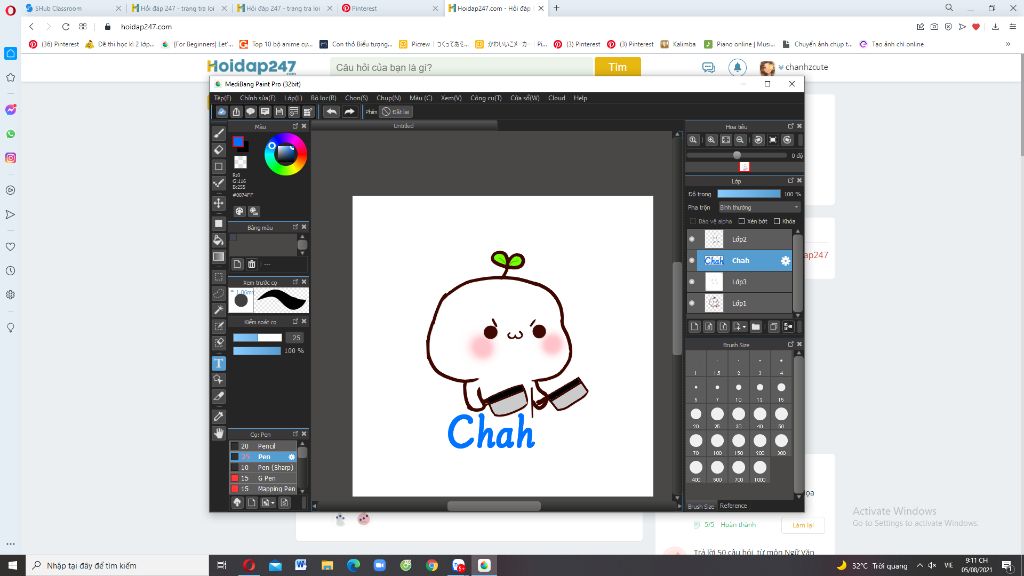Image resolution: width=1024 pixels, height=576 pixels.
Task: Toggle the Xén bớt clipping checkbox
Action: click(x=741, y=221)
